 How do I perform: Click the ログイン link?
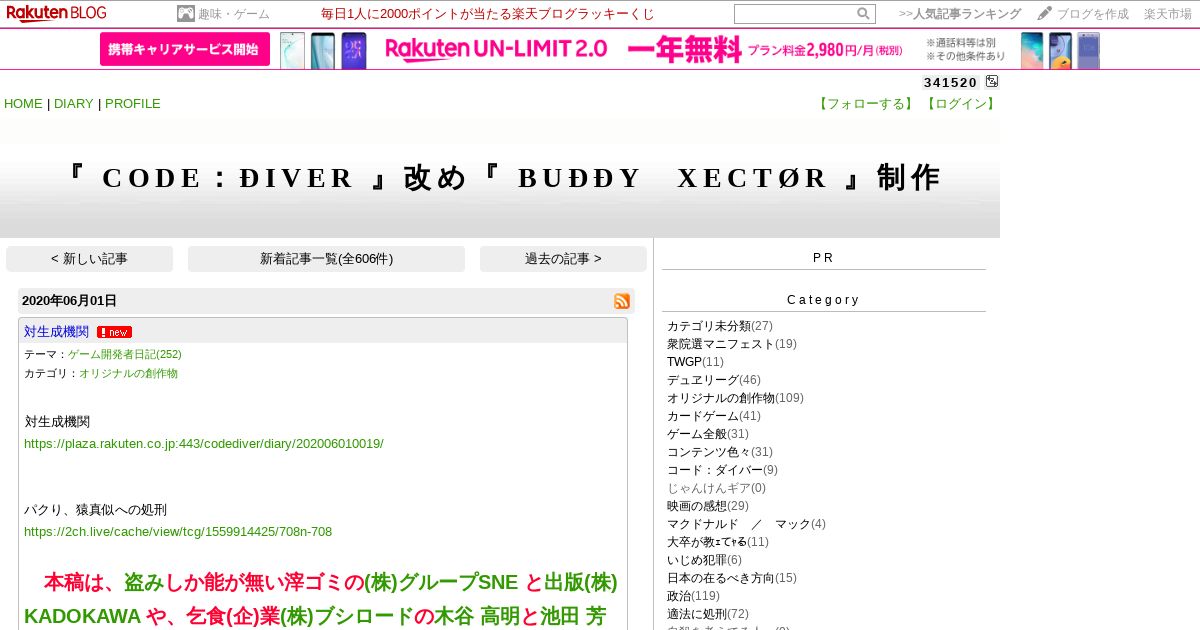[x=960, y=104]
